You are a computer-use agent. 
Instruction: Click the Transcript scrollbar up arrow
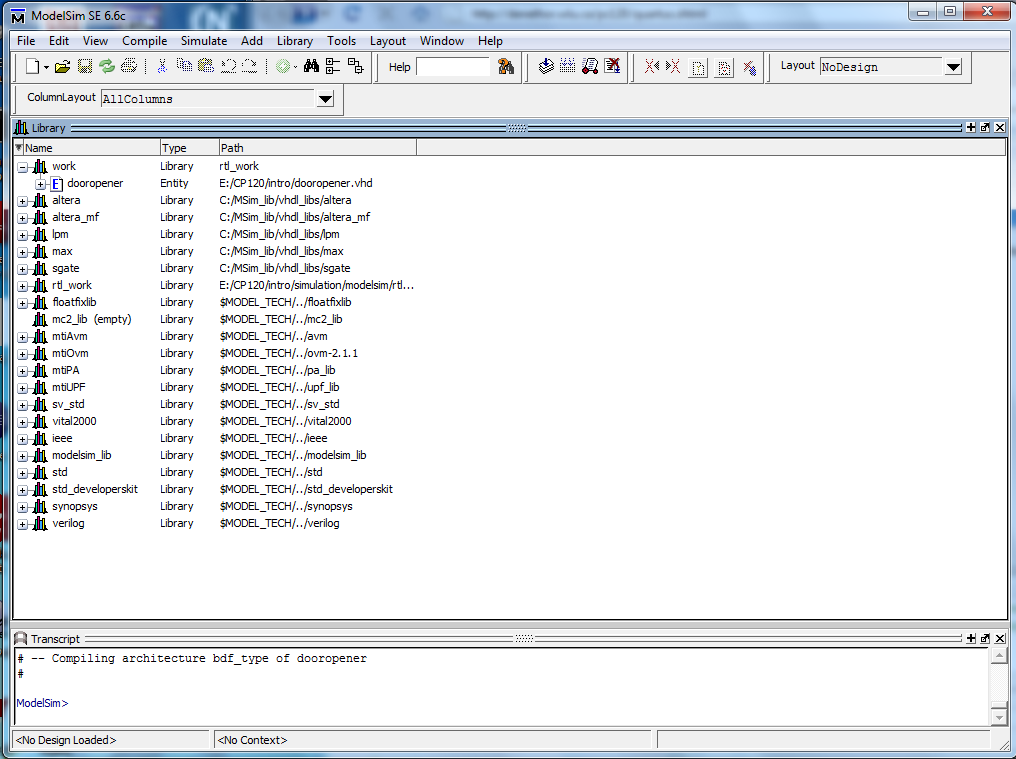999,657
